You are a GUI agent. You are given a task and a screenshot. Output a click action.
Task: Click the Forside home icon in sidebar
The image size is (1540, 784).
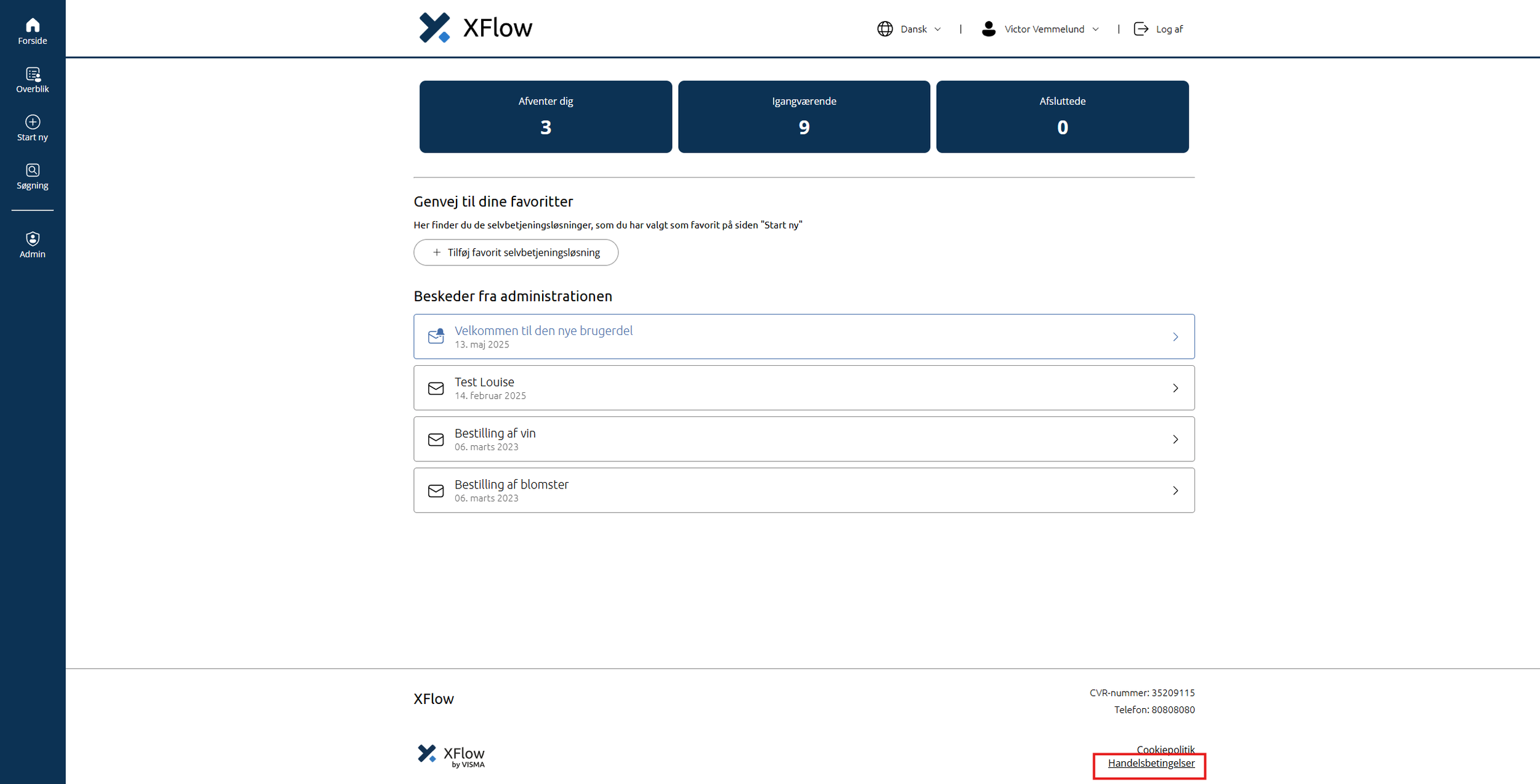click(33, 25)
